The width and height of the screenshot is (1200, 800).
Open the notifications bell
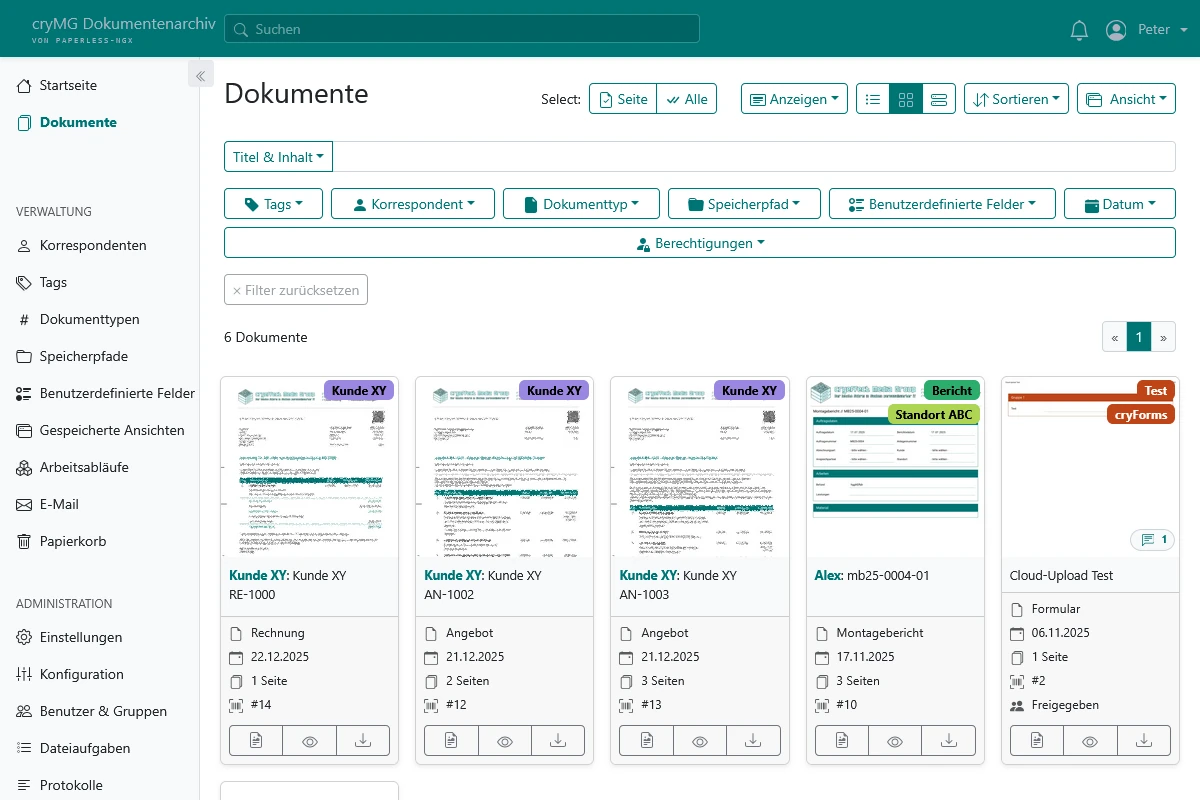[1079, 30]
